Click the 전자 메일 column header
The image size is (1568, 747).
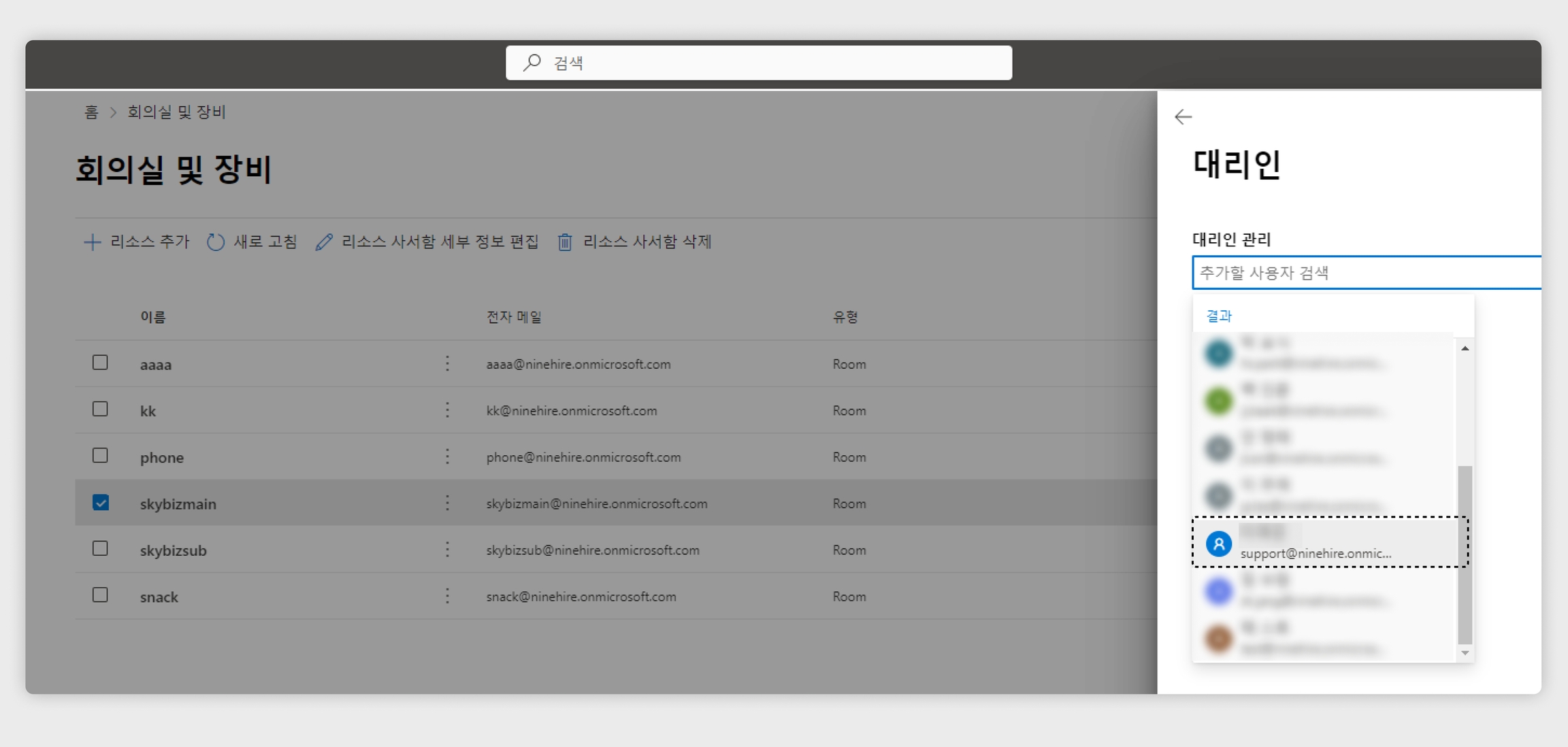[x=514, y=317]
